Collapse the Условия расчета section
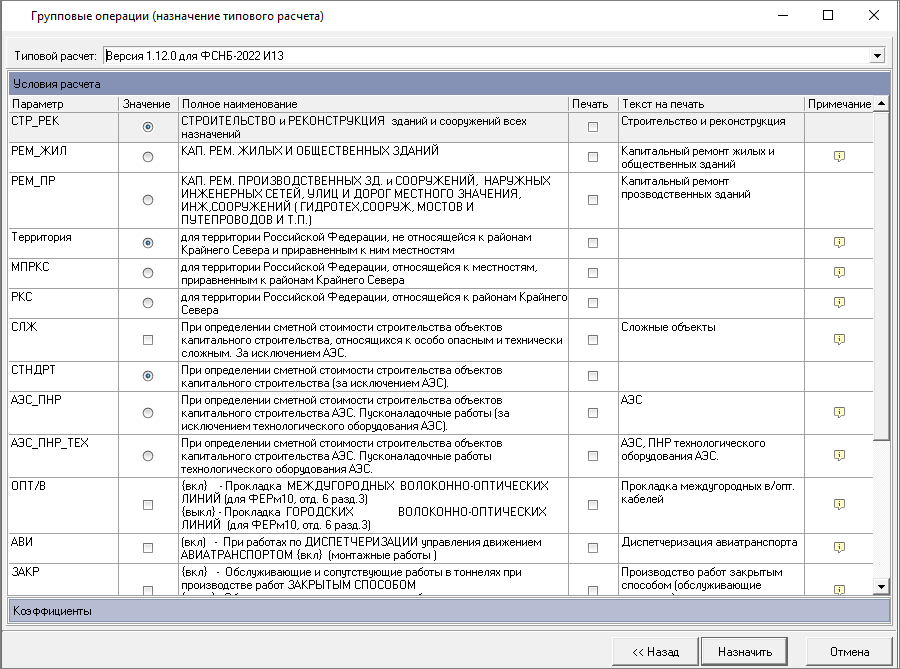The image size is (900, 669). [x=449, y=84]
